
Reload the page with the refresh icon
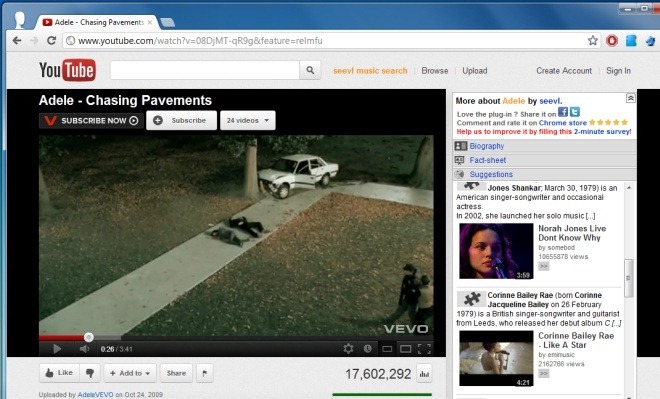51,41
